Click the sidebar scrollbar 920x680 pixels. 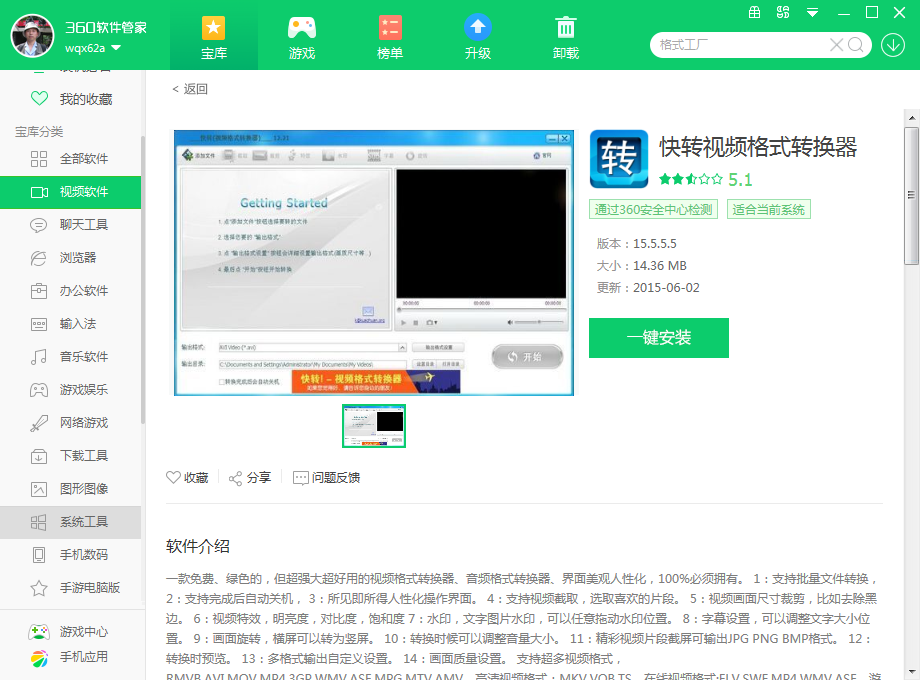pyautogui.click(x=143, y=280)
